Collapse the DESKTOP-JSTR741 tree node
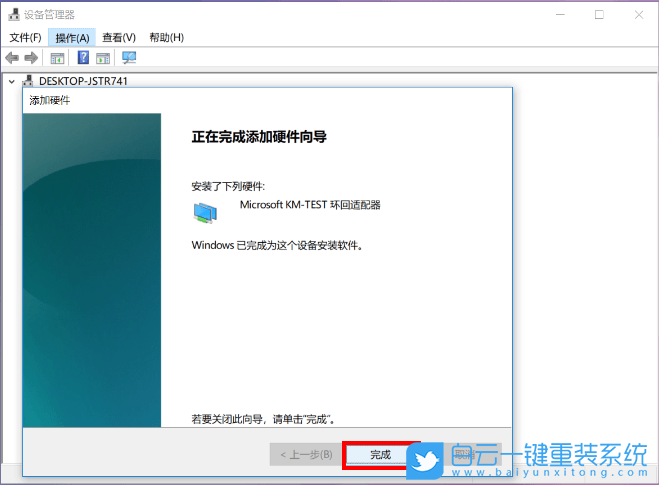This screenshot has height=485, width=659. [x=11, y=81]
